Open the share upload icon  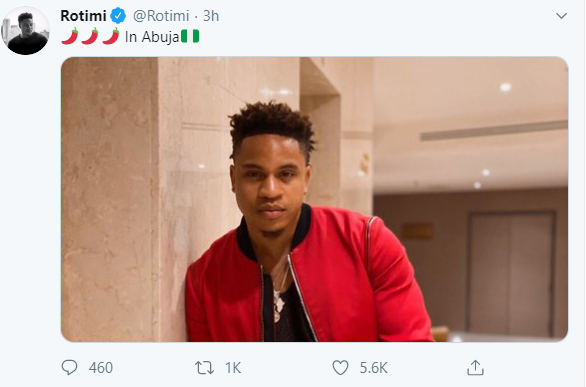pos(475,368)
